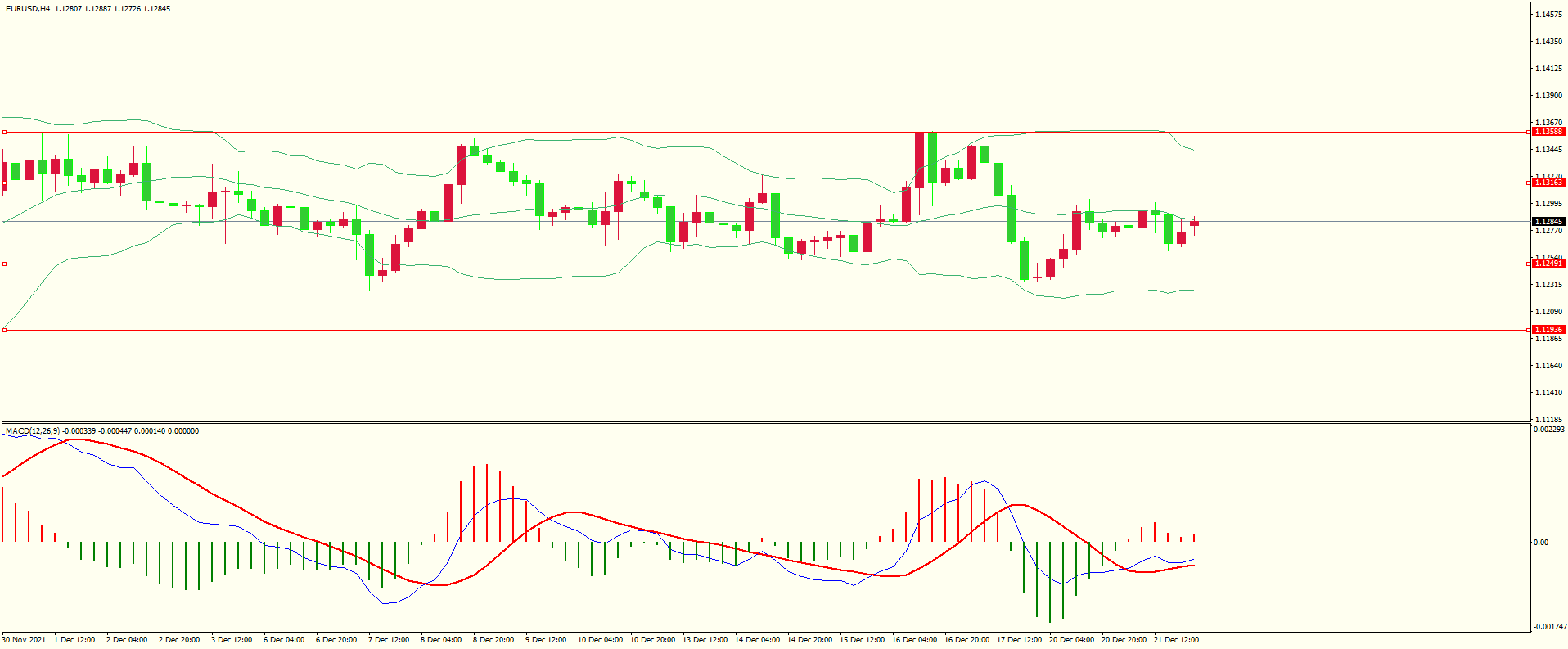The width and height of the screenshot is (1568, 649).
Task: Click the 3 Dec 12:00 time label
Action: (x=232, y=640)
